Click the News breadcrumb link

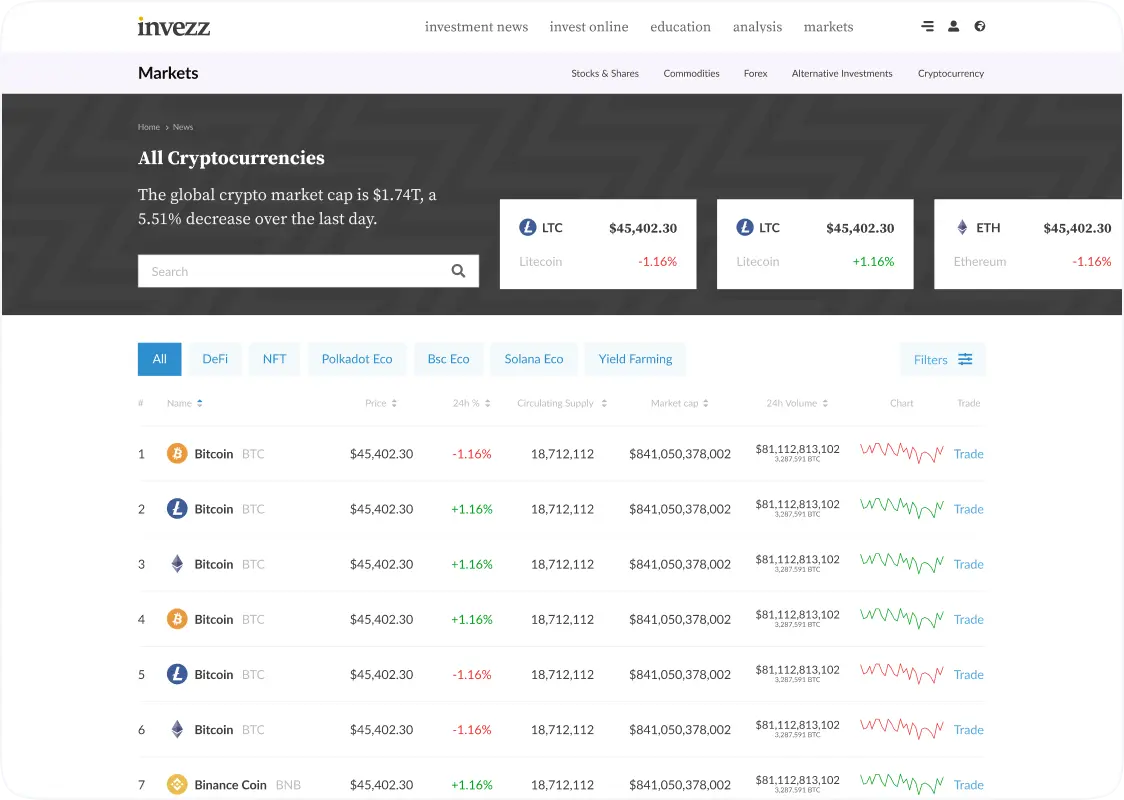point(183,127)
